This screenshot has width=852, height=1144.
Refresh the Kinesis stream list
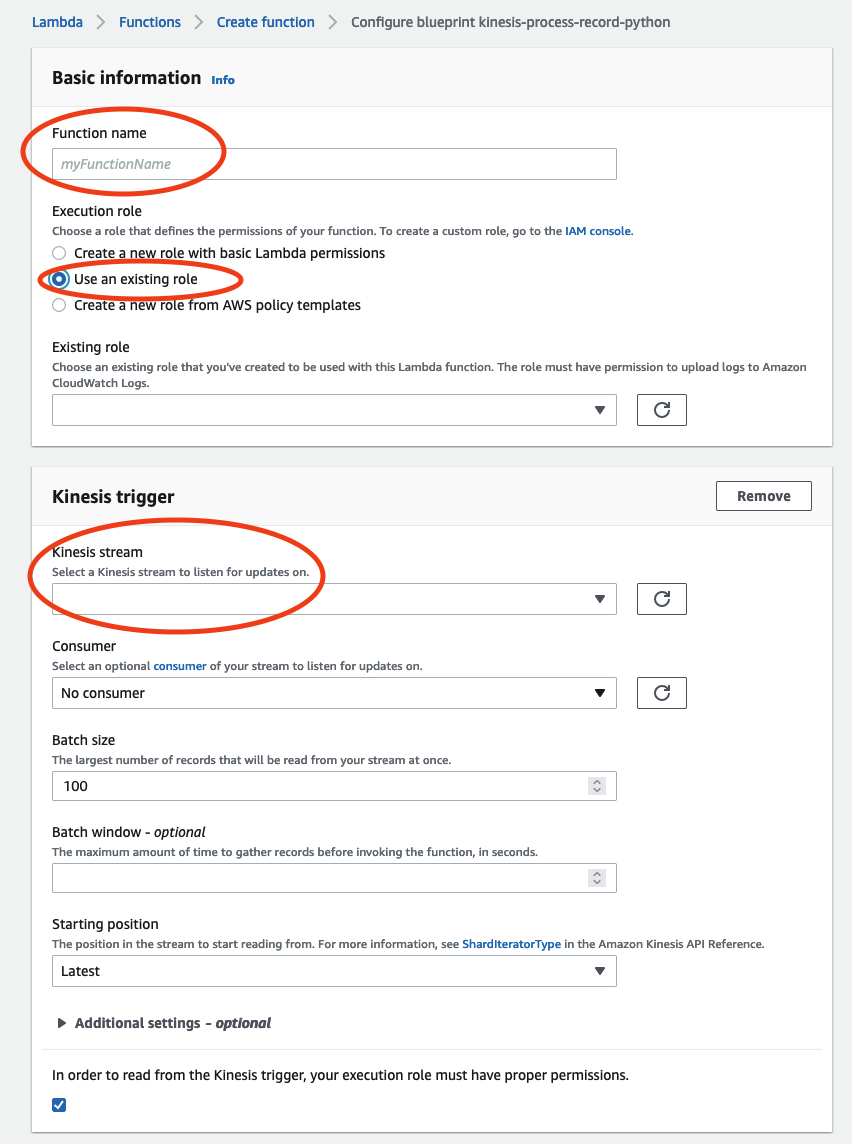(661, 598)
